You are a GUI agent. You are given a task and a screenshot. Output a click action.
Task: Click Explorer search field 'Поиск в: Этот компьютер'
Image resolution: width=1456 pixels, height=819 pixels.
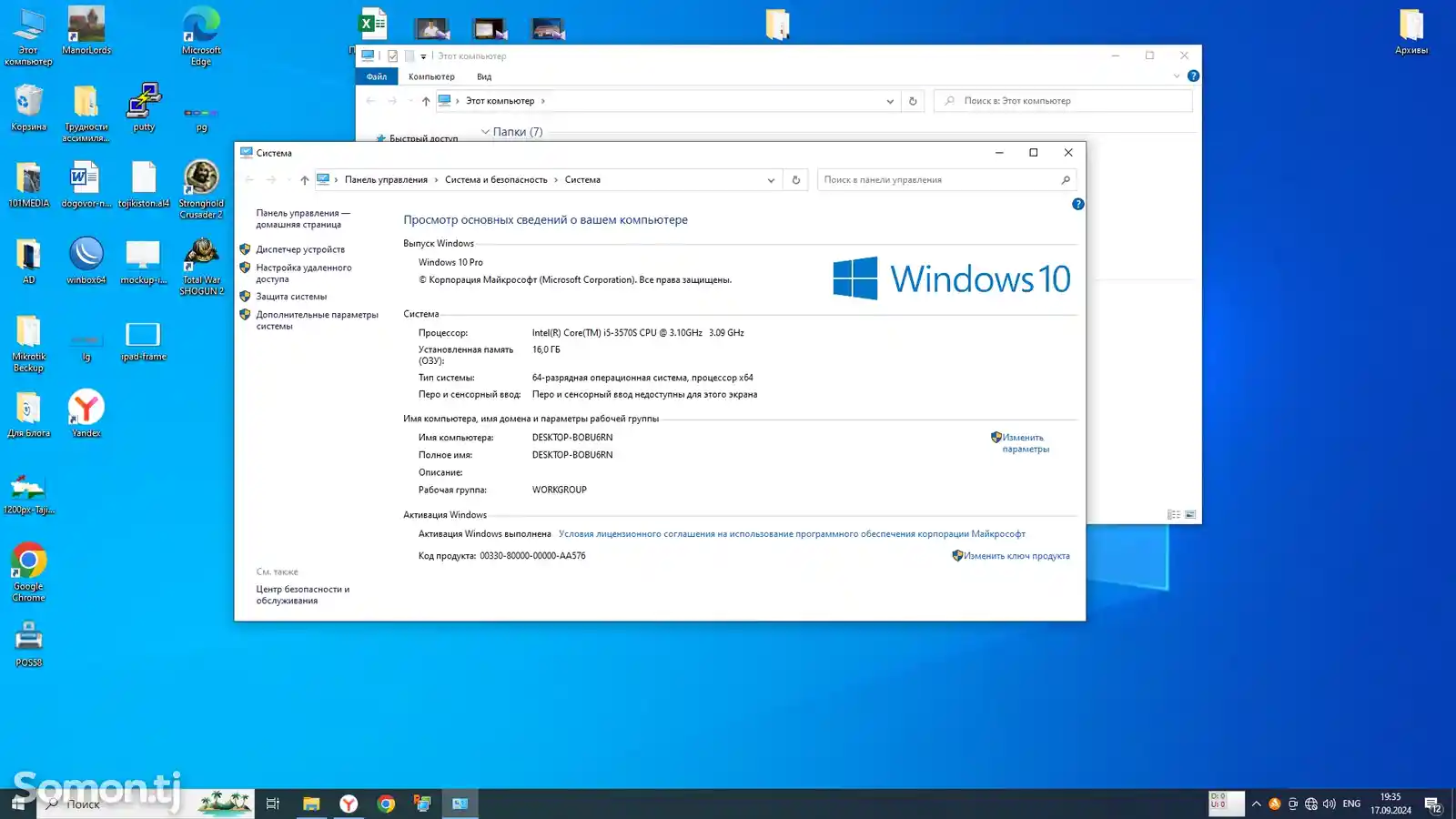click(x=1063, y=101)
